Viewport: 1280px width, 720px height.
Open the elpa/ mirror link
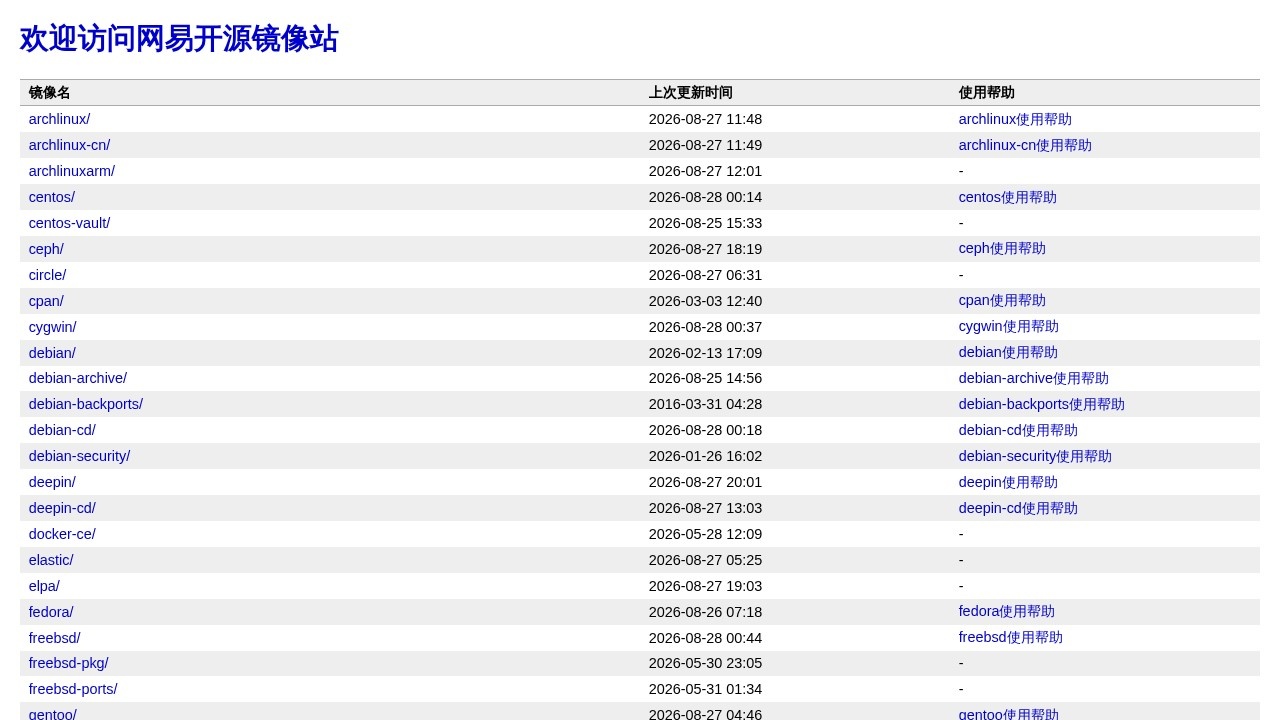click(44, 586)
